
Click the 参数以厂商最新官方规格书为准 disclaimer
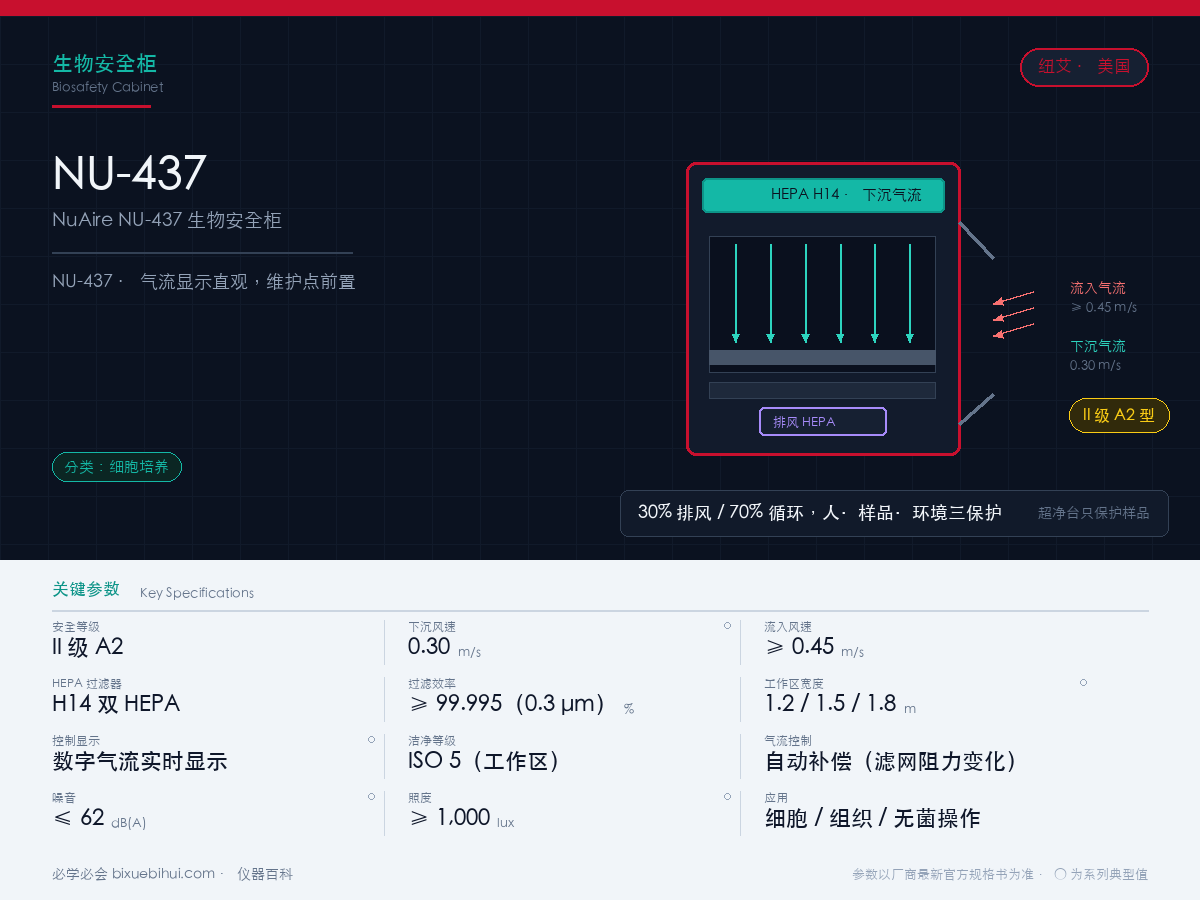[943, 874]
